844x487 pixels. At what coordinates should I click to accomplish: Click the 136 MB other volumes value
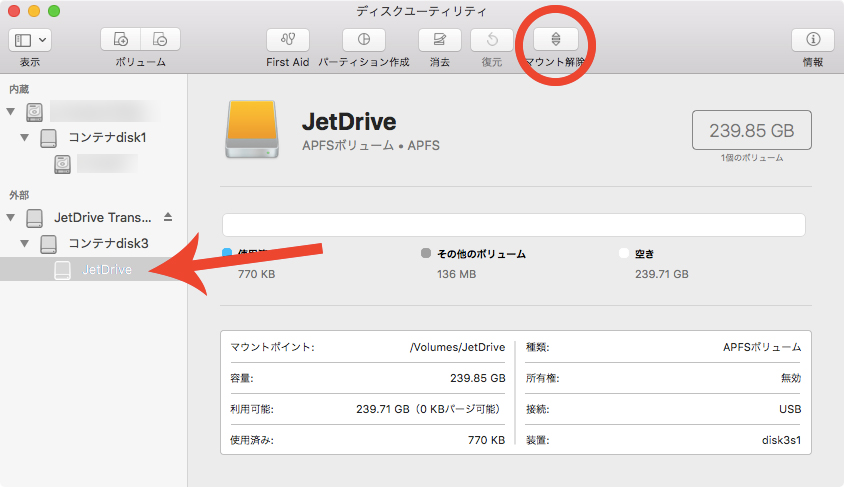pyautogui.click(x=456, y=274)
